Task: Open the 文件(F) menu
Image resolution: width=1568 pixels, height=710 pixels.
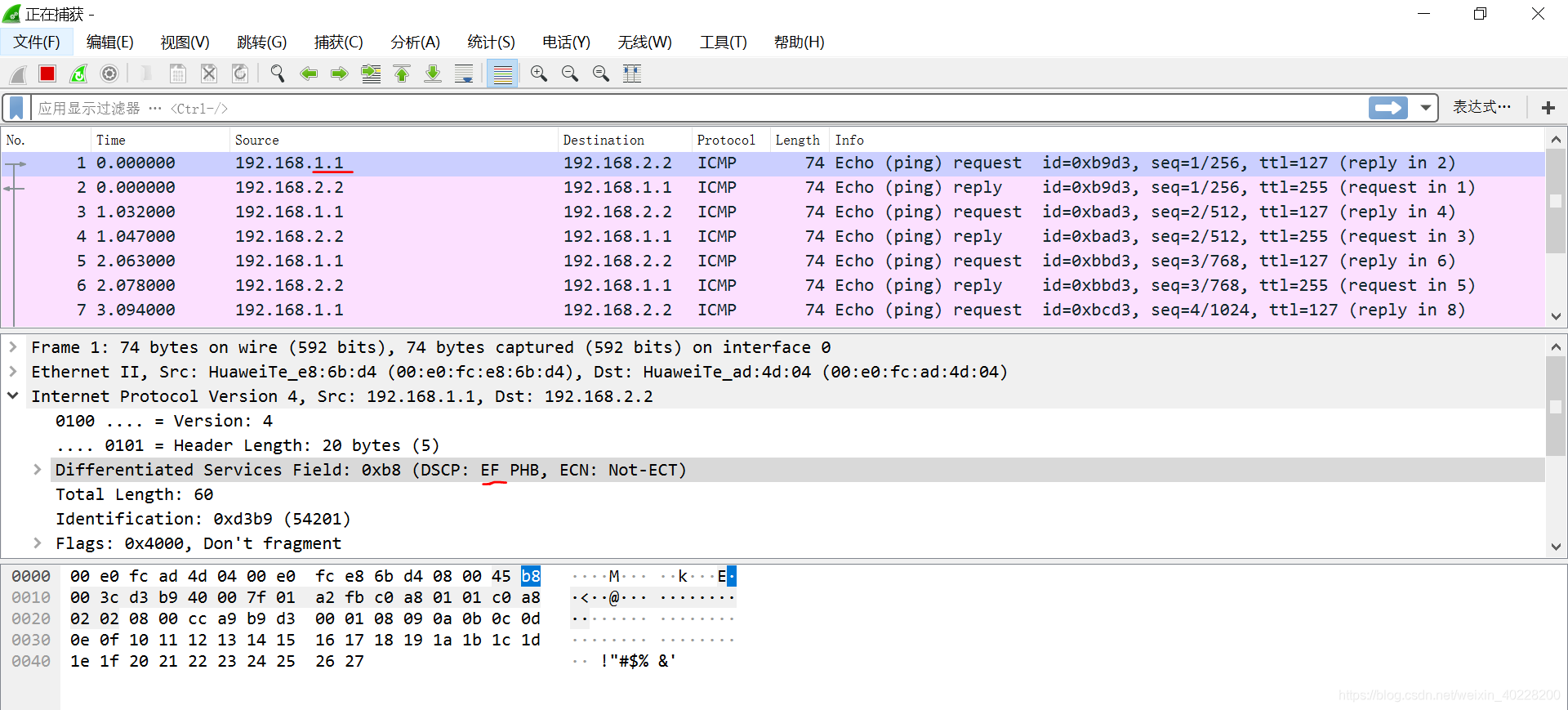Action: point(37,42)
